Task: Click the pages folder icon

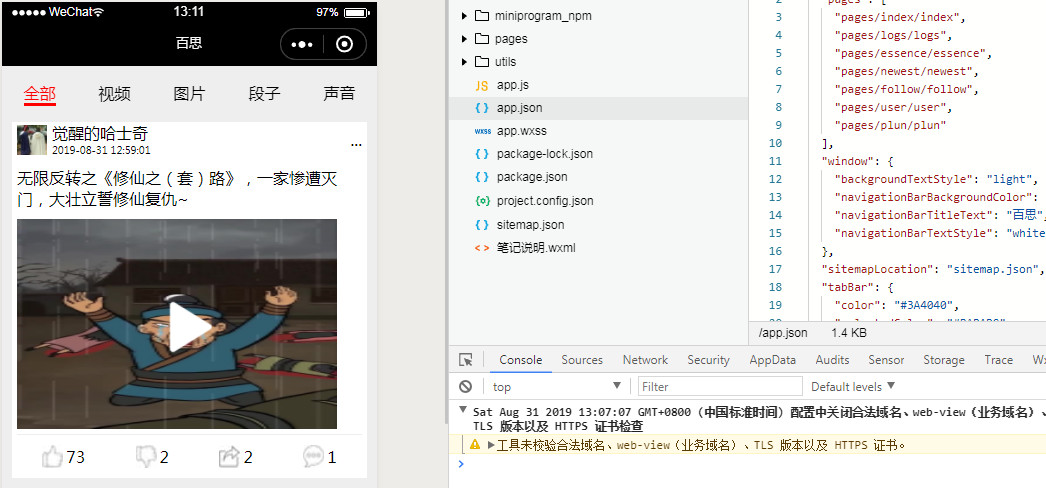Action: point(482,39)
